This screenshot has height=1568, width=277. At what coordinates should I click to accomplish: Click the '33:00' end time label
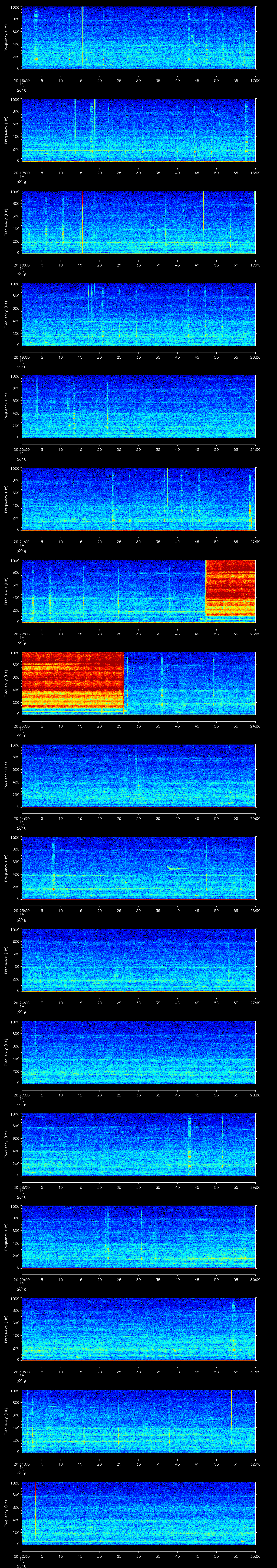point(255,1556)
